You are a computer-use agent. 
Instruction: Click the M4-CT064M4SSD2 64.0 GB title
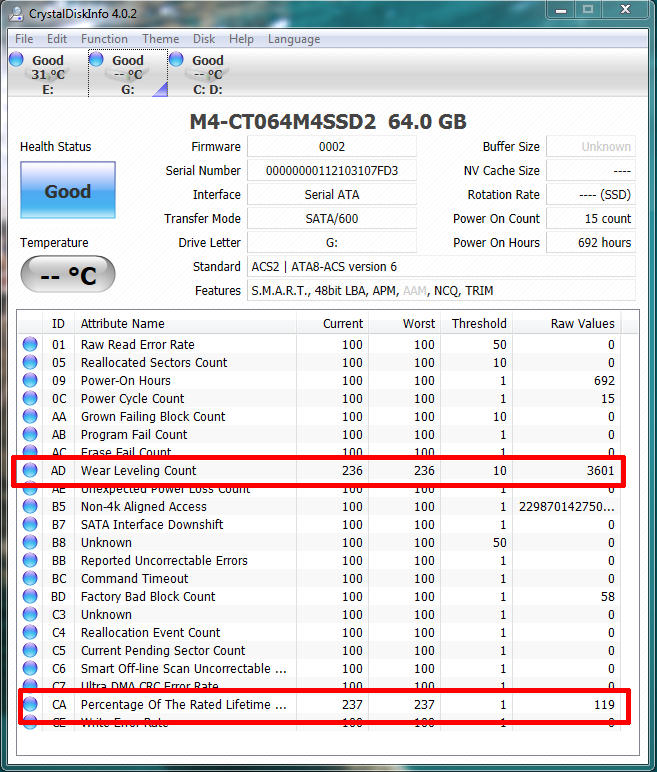tap(328, 122)
